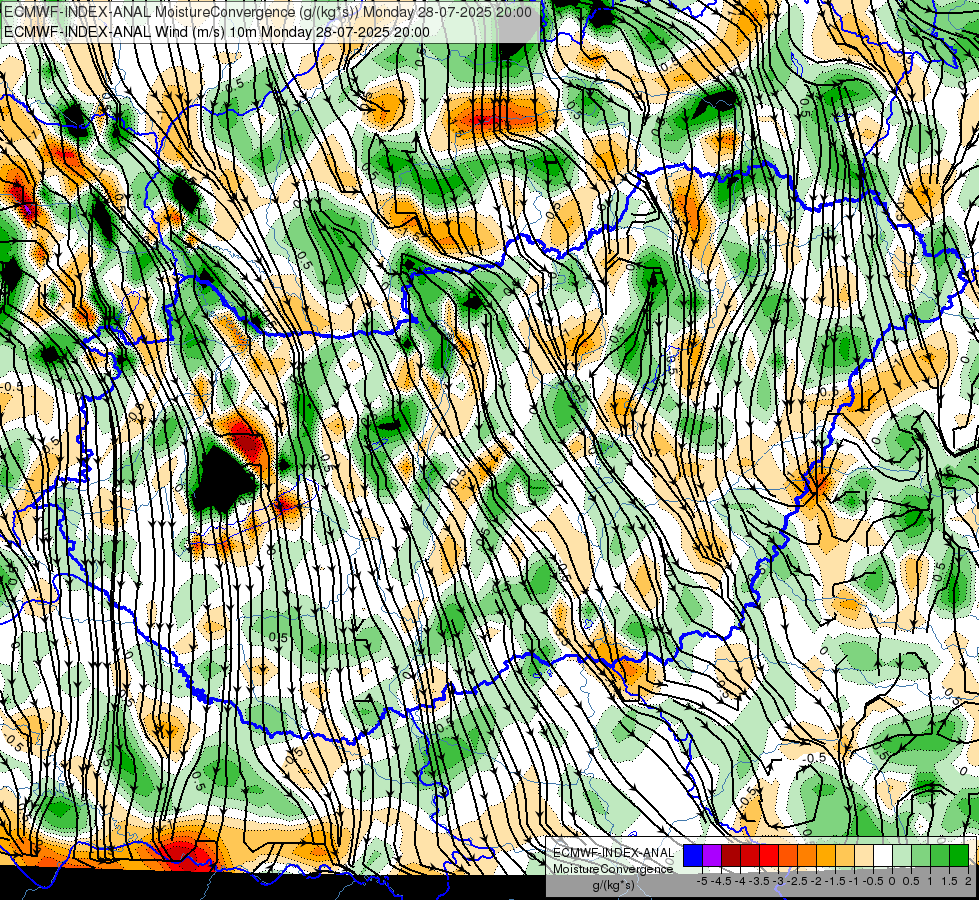Click the darkest green swatch between 1.5 and 2

(959, 855)
